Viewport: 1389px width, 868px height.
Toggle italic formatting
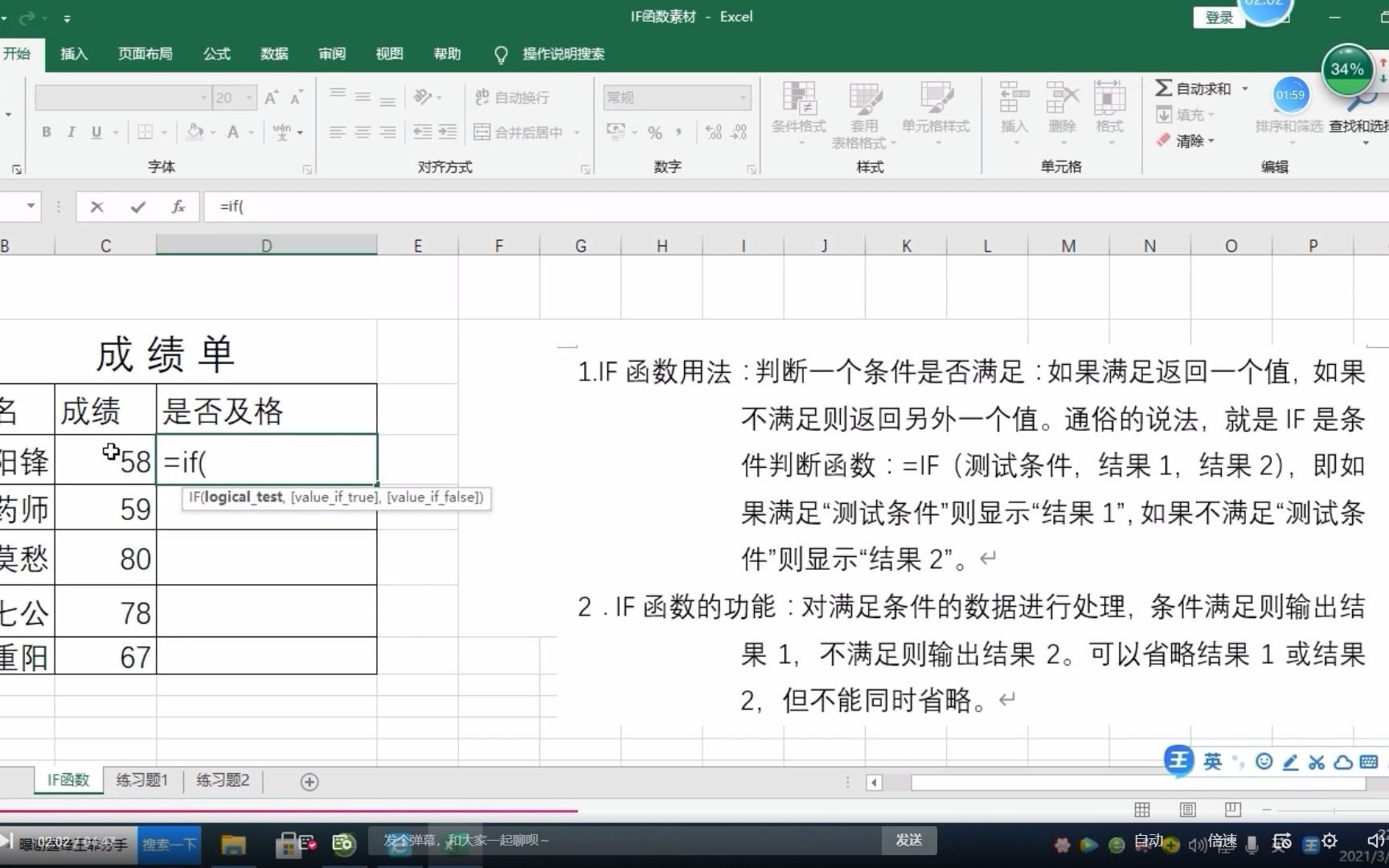pos(72,132)
